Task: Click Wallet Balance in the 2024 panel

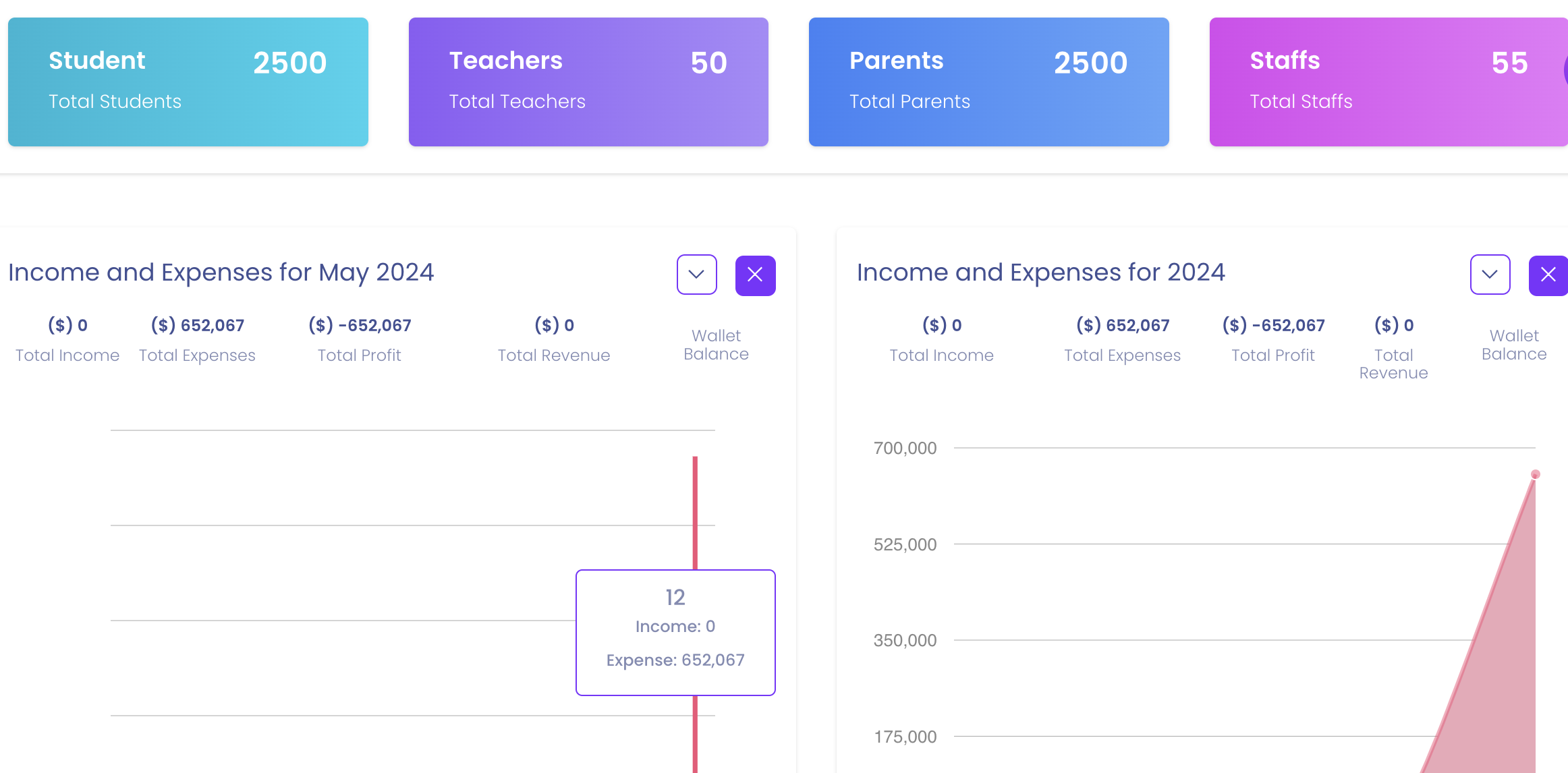Action: coord(1513,345)
